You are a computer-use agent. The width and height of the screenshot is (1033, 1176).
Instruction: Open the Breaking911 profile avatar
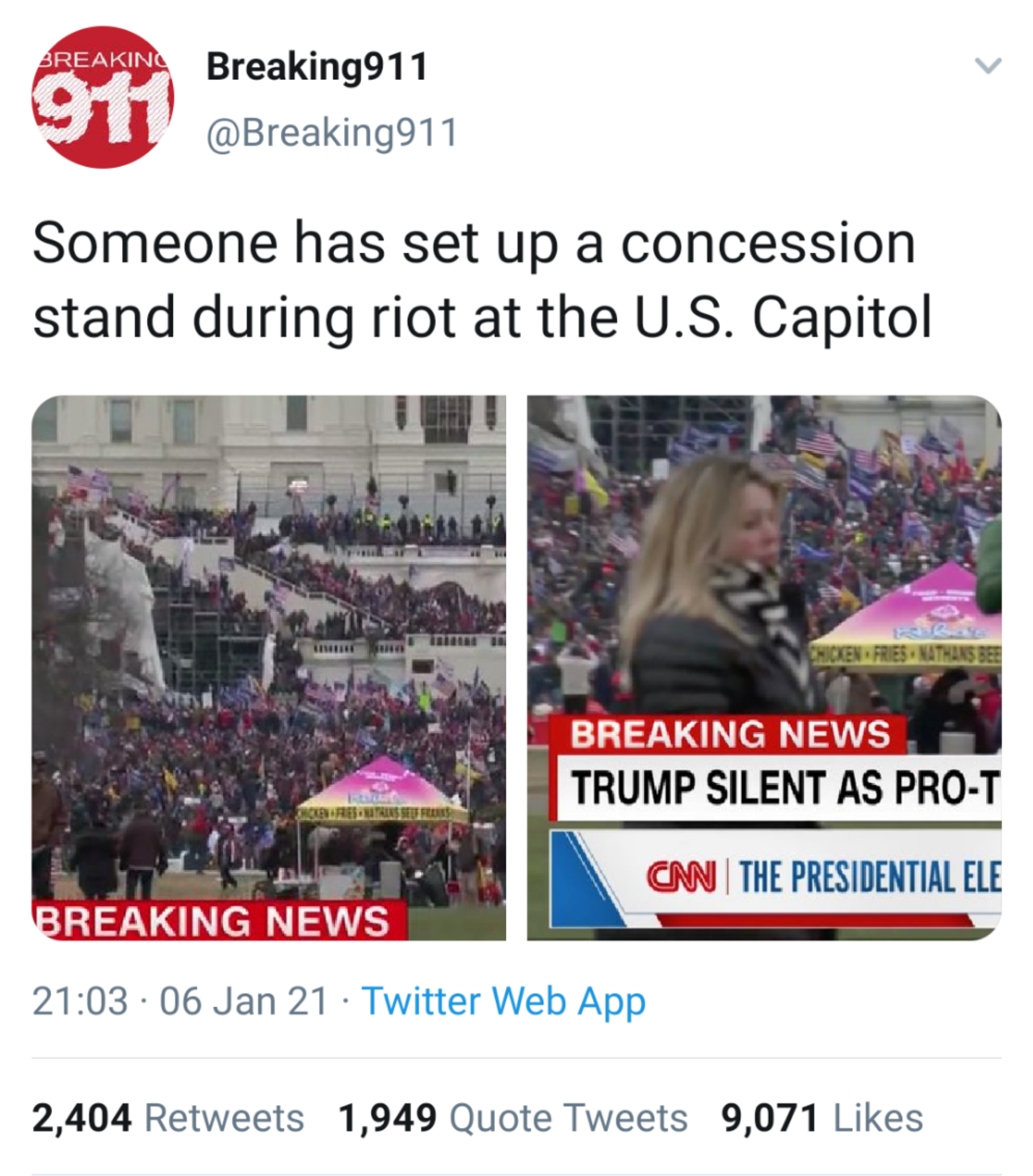(x=102, y=97)
